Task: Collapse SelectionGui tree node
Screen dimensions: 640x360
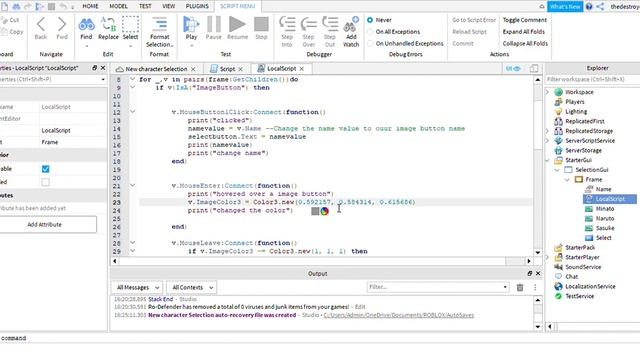Action: pos(557,170)
